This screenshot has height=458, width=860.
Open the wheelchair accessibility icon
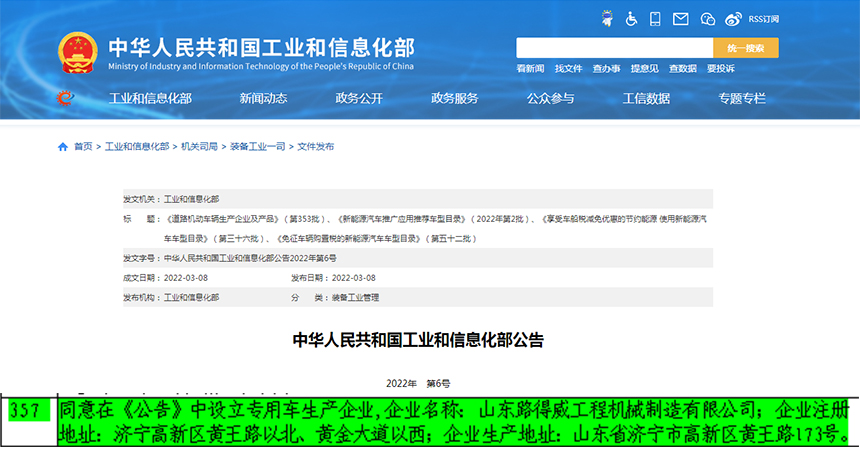point(631,19)
